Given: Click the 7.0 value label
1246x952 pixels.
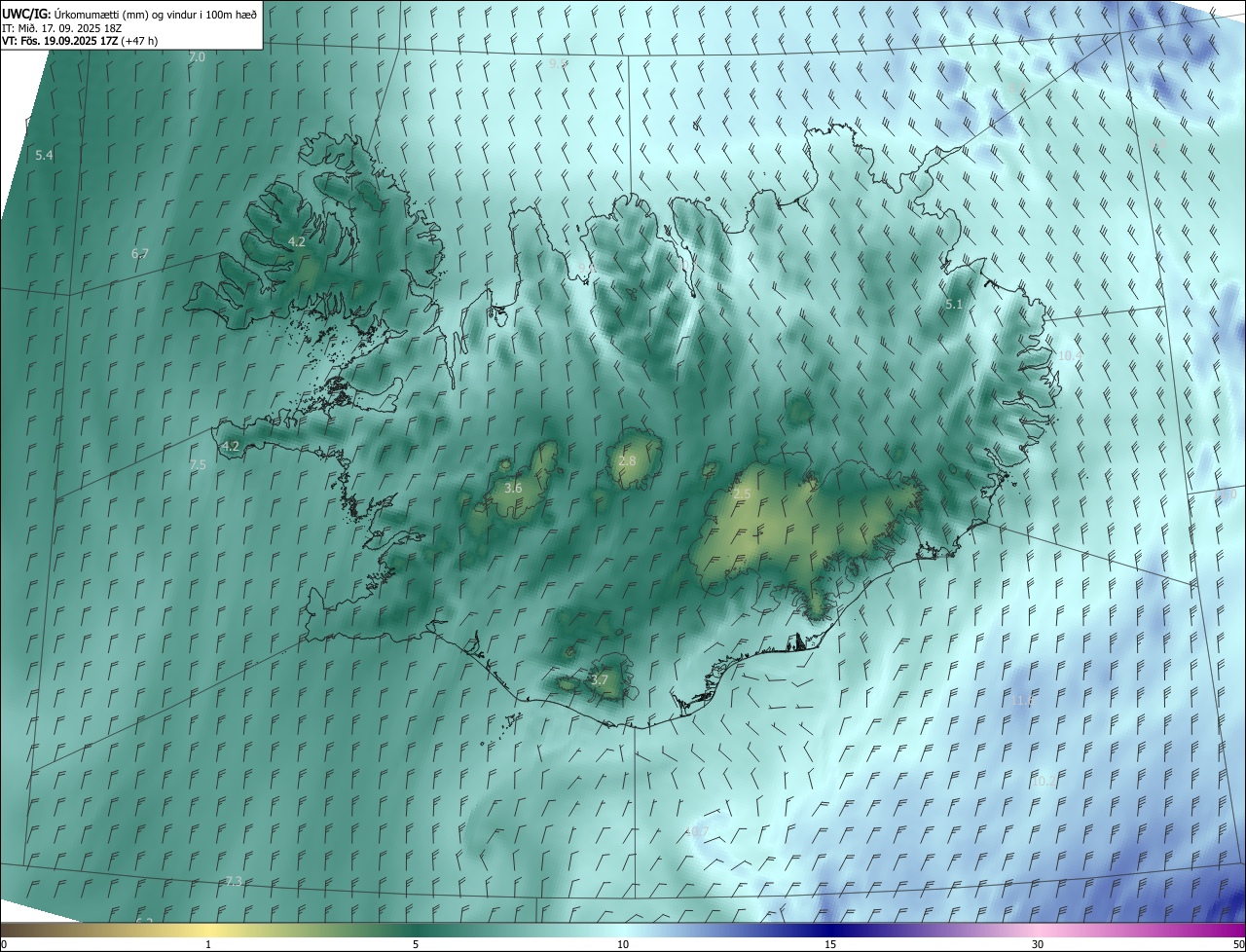Looking at the screenshot, I should click(x=197, y=57).
